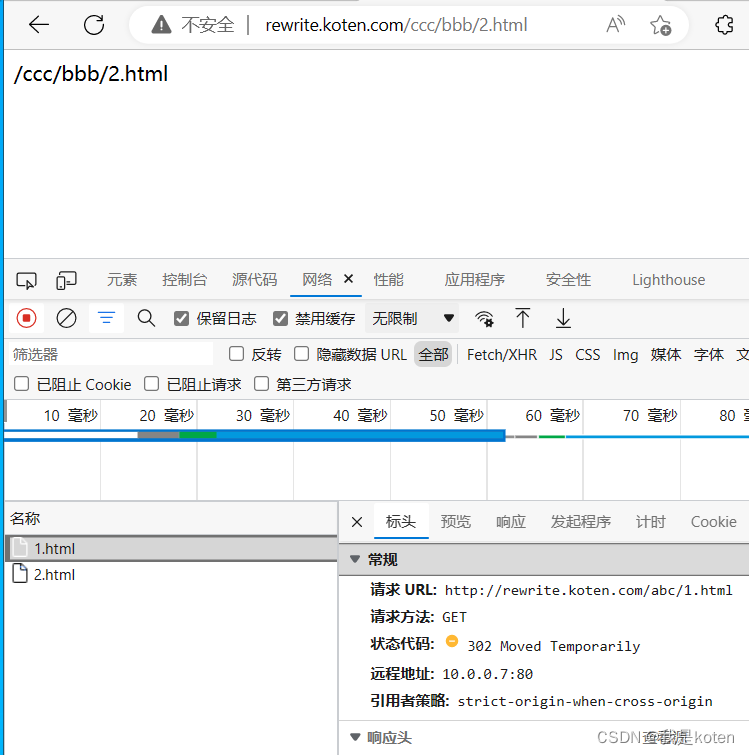Click the browser address bar URL
The image size is (749, 755).
point(396,25)
